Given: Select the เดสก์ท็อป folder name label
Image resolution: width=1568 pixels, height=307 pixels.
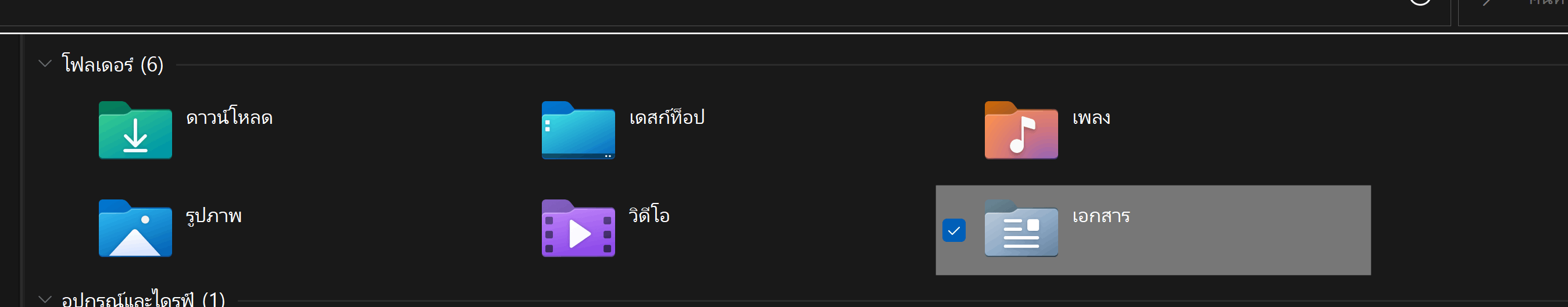Looking at the screenshot, I should (667, 116).
